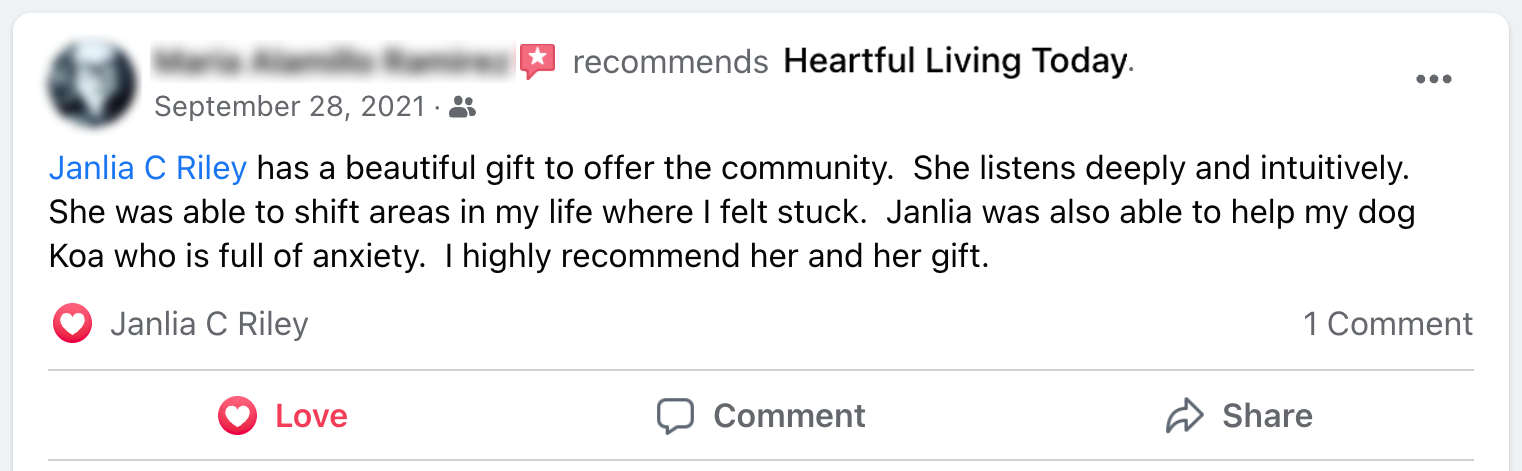Click the 'I highly recommend her' sentence
Viewport: 1522px width, 471px height.
pos(717,257)
